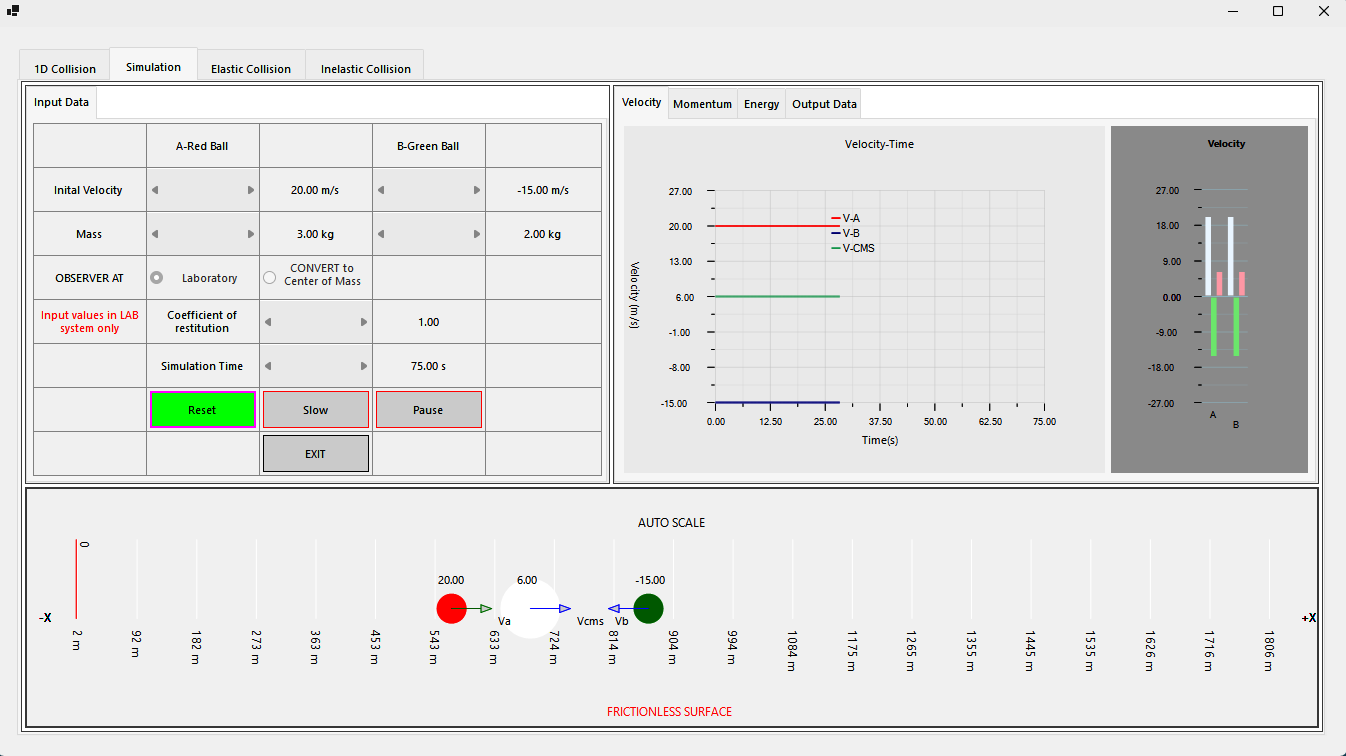1346x756 pixels.
Task: Increase Red Ball initial velocity with right arrow
Action: pyautogui.click(x=251, y=190)
